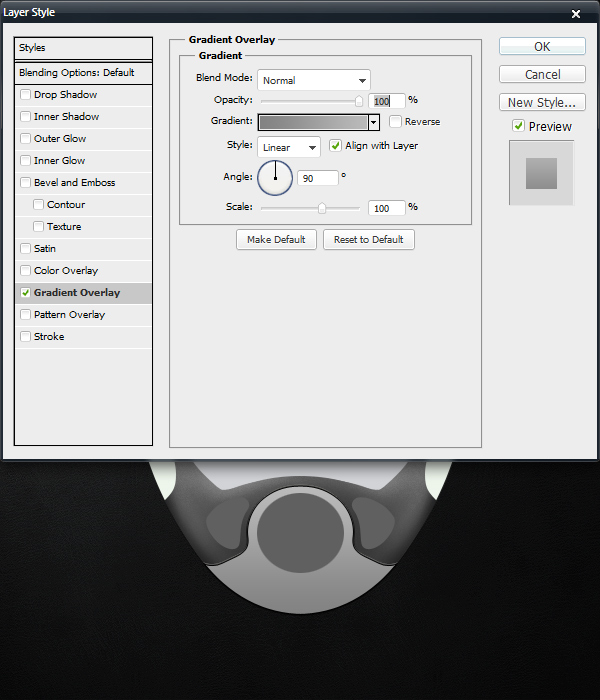Screen dimensions: 600x700
Task: Open Satin settings label
Action: pos(45,248)
